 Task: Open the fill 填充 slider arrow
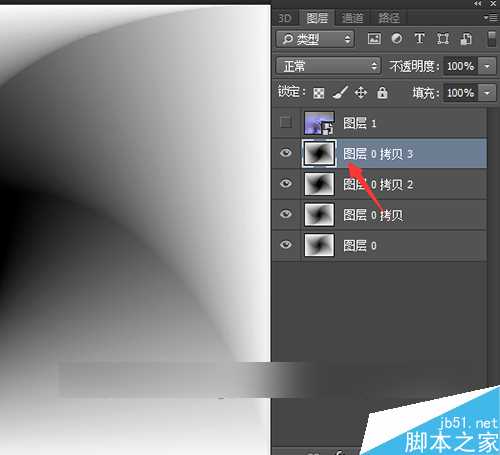(487, 93)
